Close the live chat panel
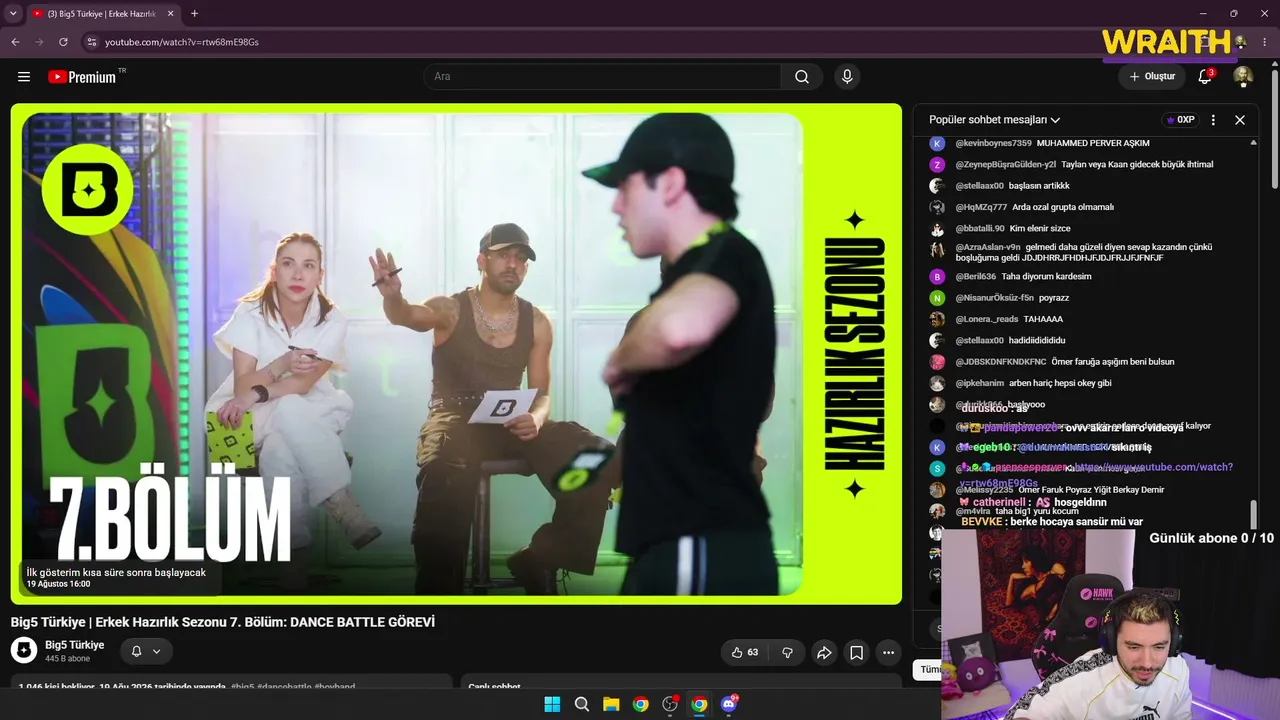The image size is (1280, 720). 1240,120
